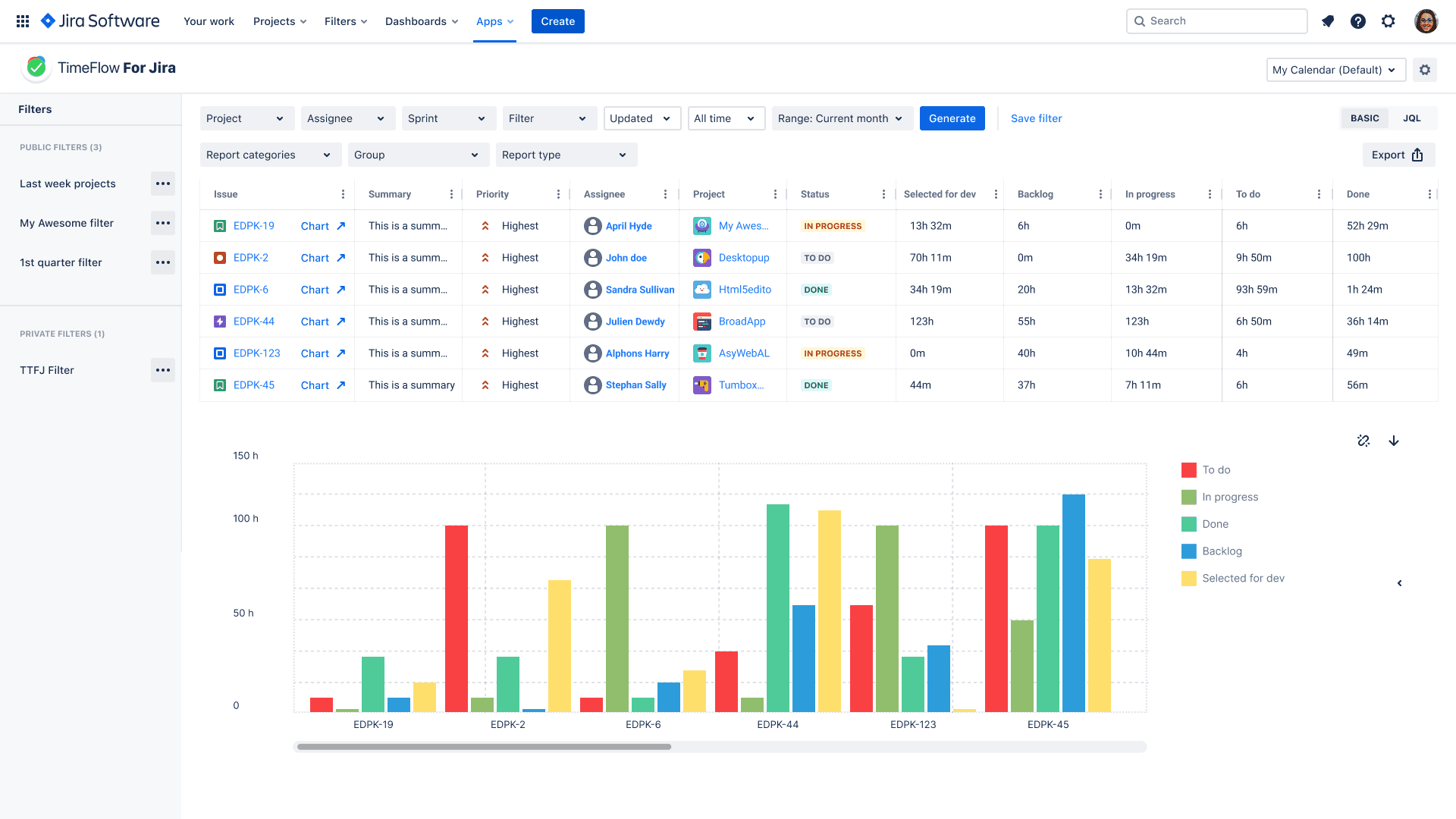This screenshot has width=1456, height=819.
Task: Click the unlink icon above the chart
Action: [x=1363, y=441]
